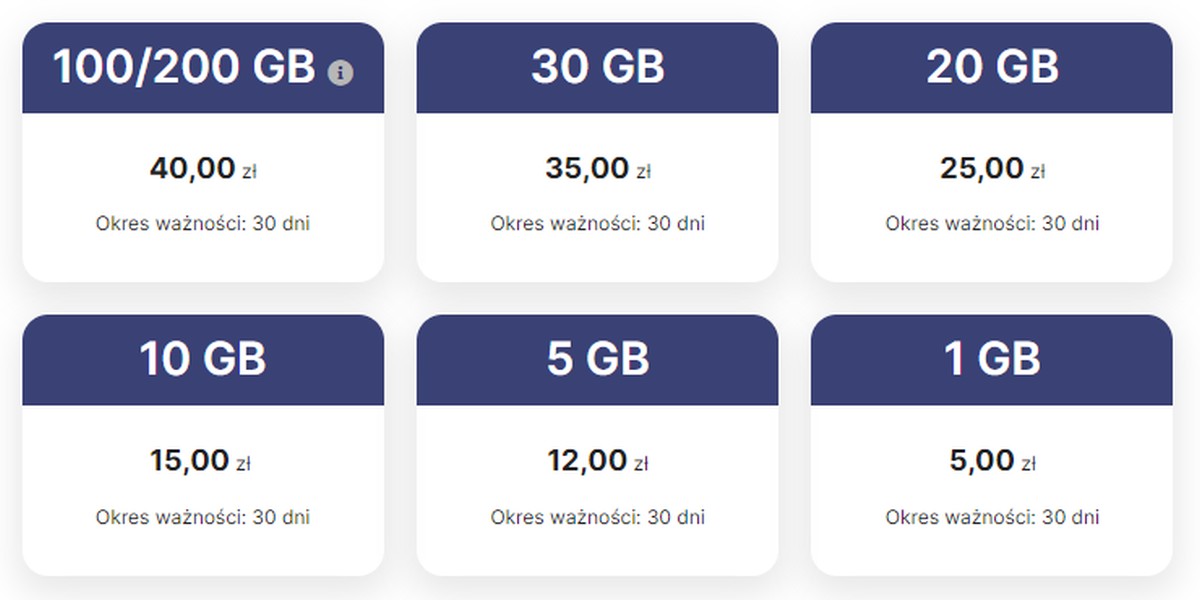Choose the 1 GB package header
Image resolution: width=1200 pixels, height=600 pixels.
[x=991, y=359]
